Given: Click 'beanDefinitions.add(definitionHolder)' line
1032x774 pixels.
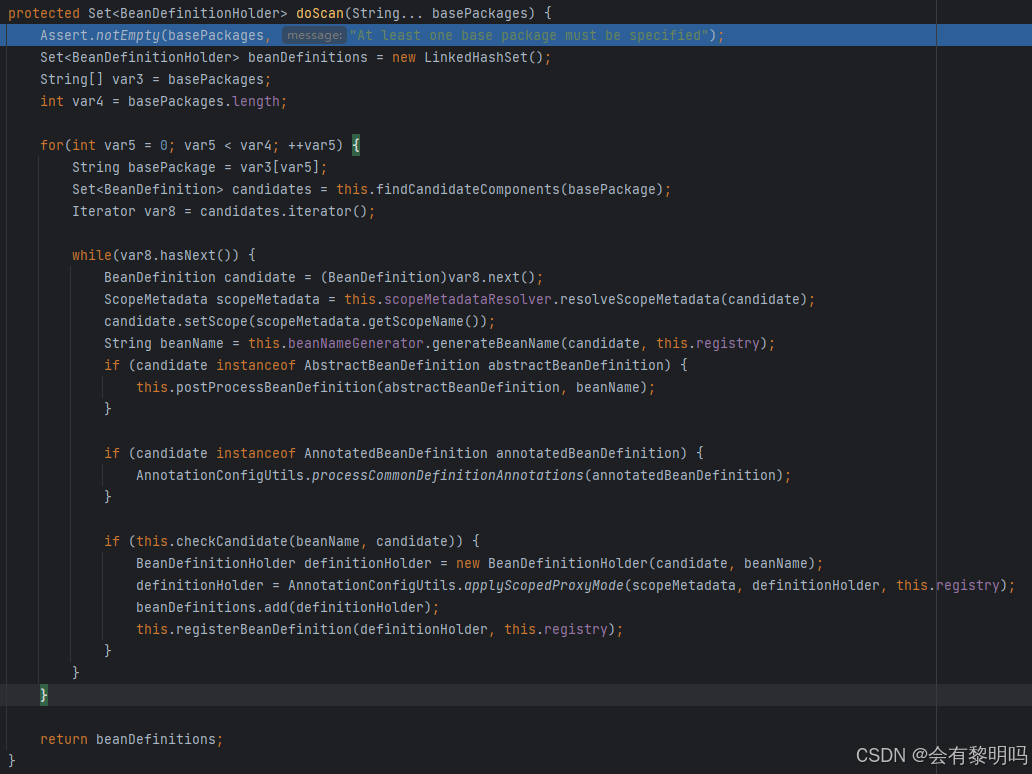Looking at the screenshot, I should (288, 607).
